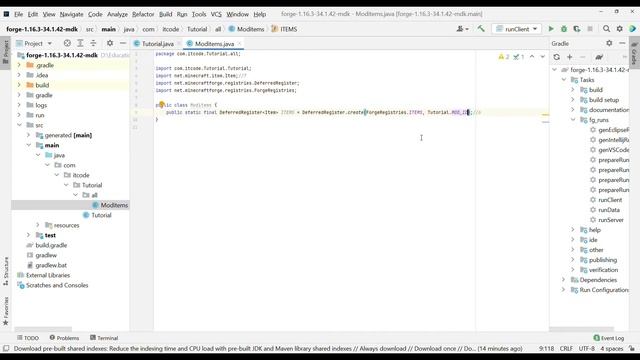Click the warnings indicator in editor
Screen dimensions: 640x360
504,57
